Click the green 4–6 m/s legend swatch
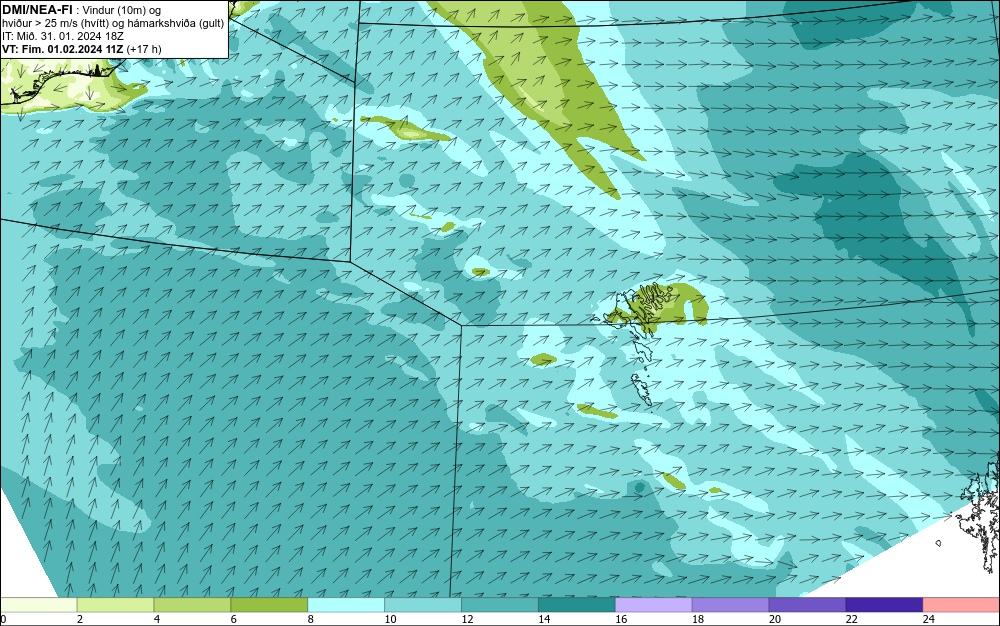This screenshot has width=1000, height=626. click(192, 604)
